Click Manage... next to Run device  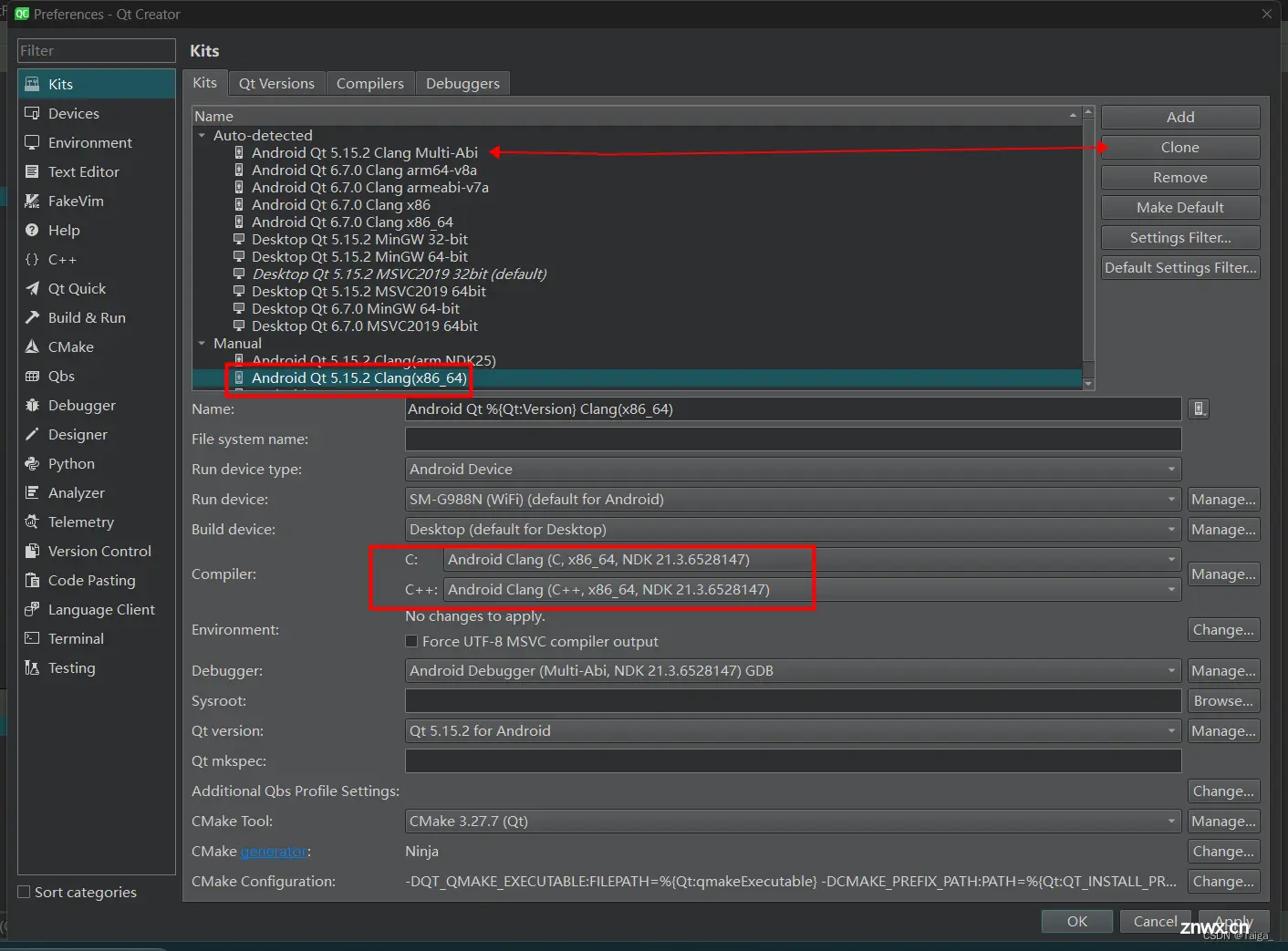(1223, 499)
